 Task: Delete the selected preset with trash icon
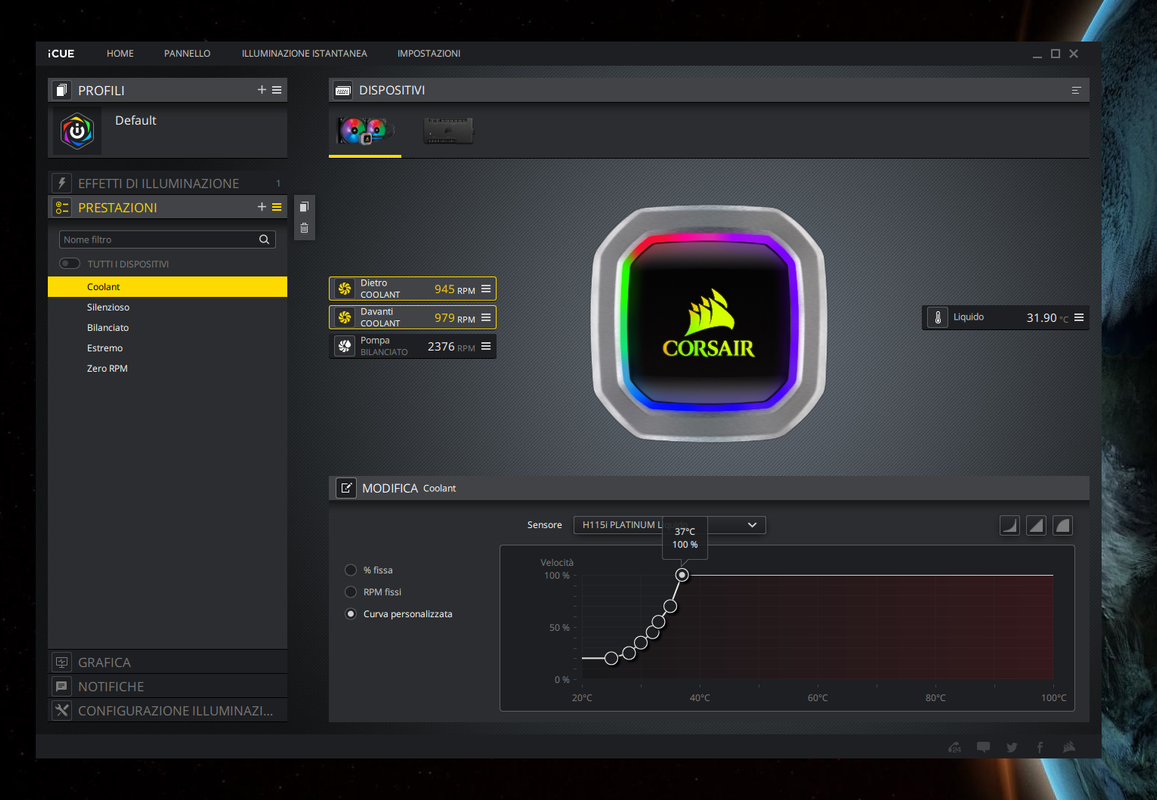coord(304,228)
